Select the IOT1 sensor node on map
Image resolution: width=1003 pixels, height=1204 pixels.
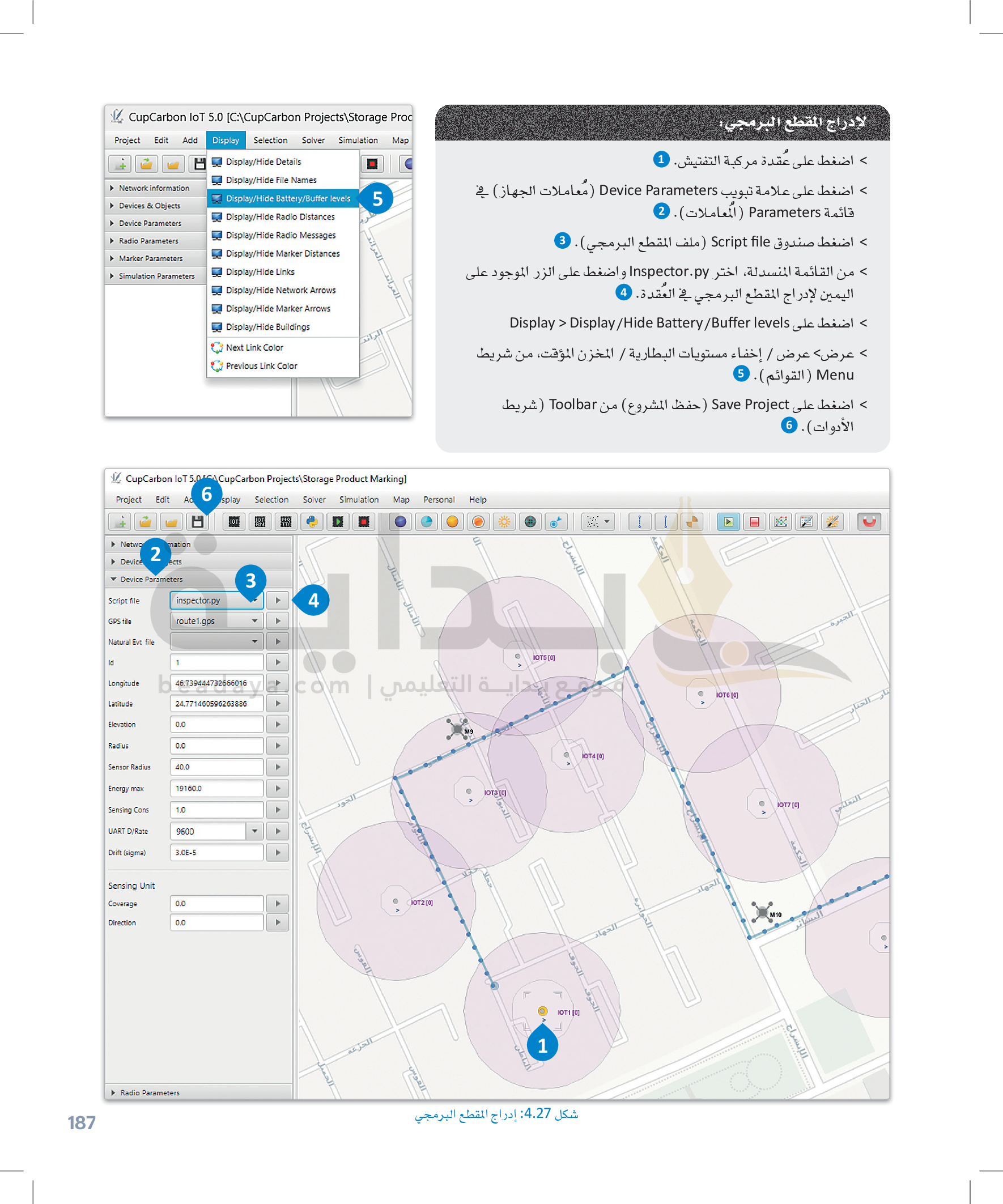click(542, 1011)
